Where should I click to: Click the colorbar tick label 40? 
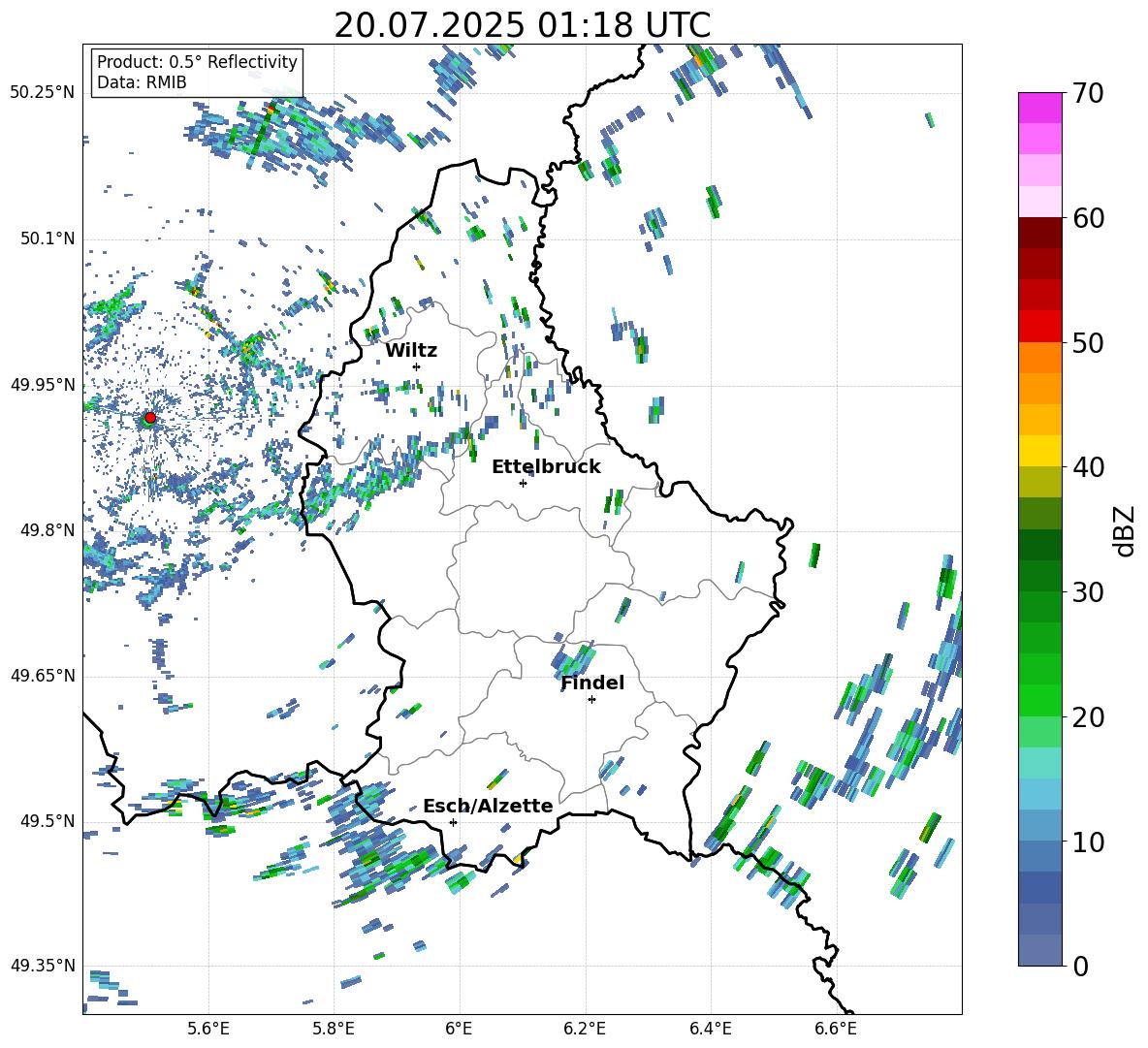point(1089,467)
